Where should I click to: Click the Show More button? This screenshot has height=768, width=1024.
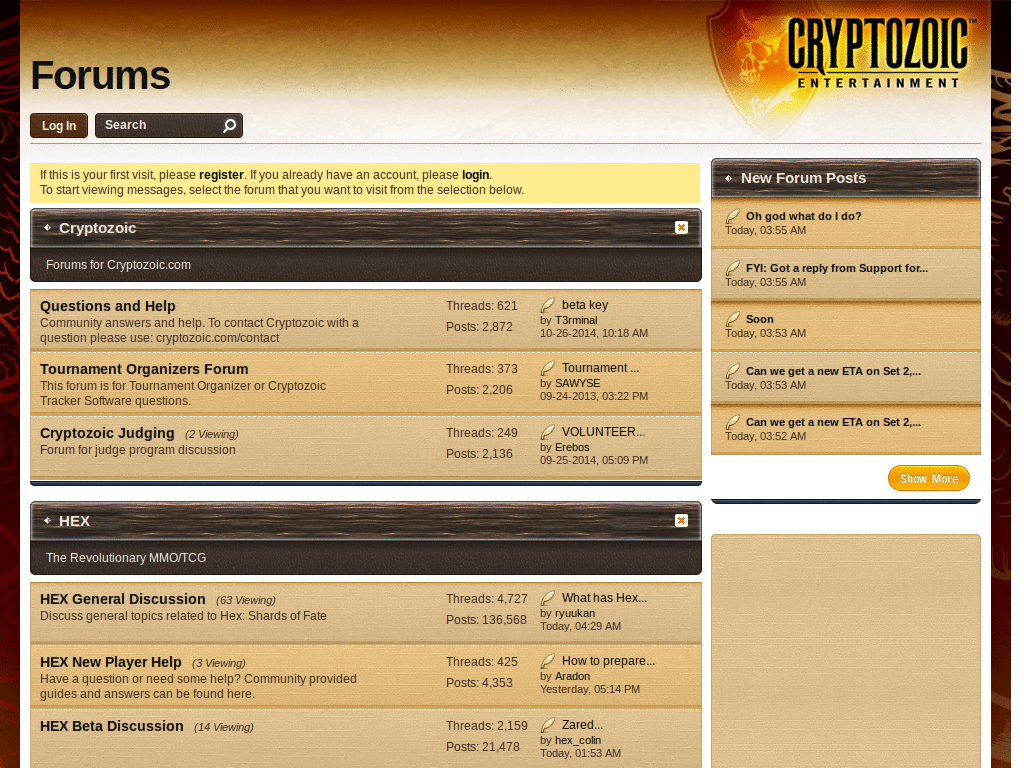[x=929, y=479]
